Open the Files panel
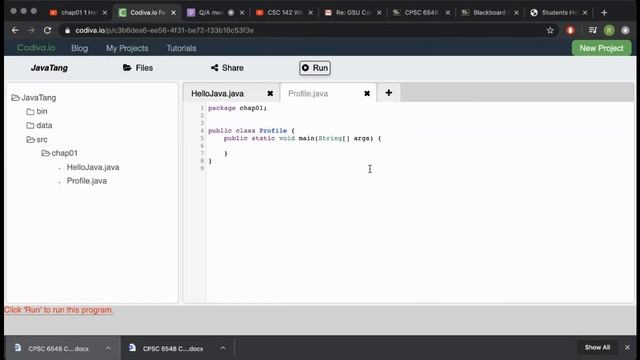The width and height of the screenshot is (640, 360). pyautogui.click(x=138, y=68)
